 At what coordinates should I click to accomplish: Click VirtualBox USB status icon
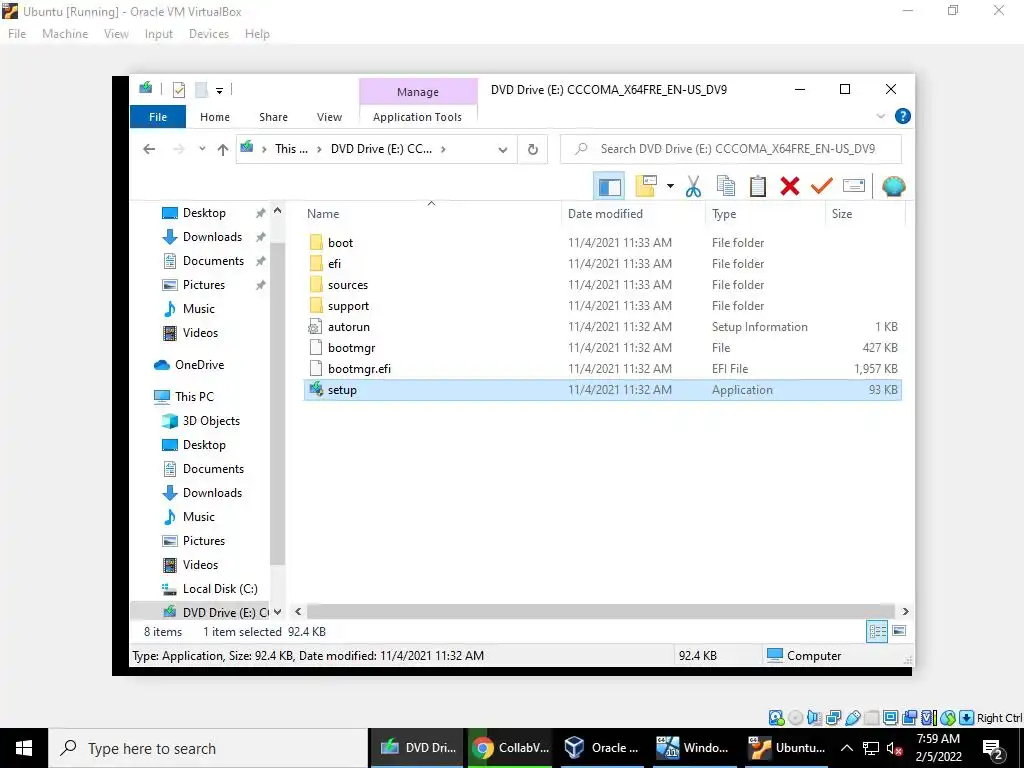tap(852, 718)
